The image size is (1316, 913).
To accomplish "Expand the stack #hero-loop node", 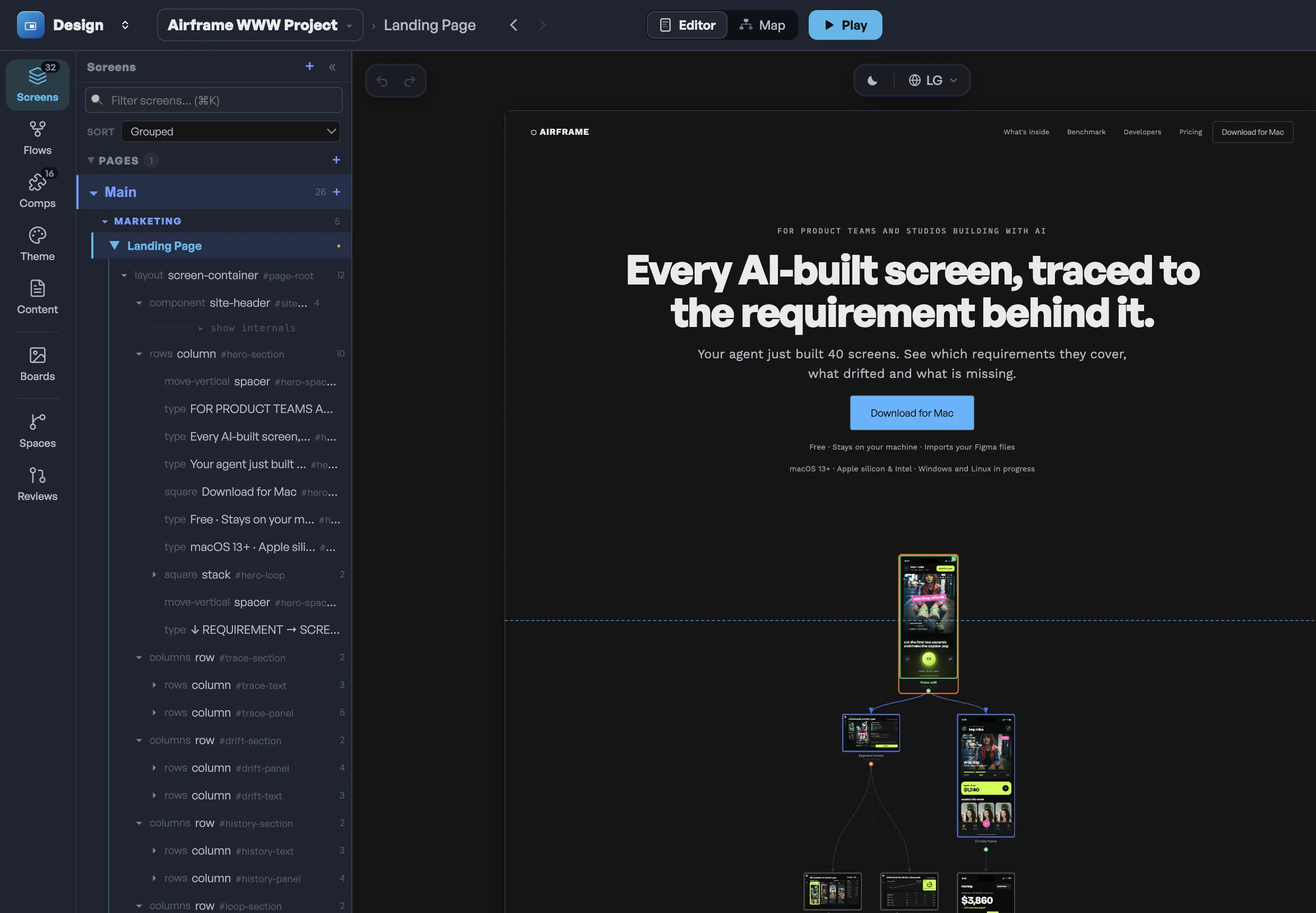I will tap(154, 574).
